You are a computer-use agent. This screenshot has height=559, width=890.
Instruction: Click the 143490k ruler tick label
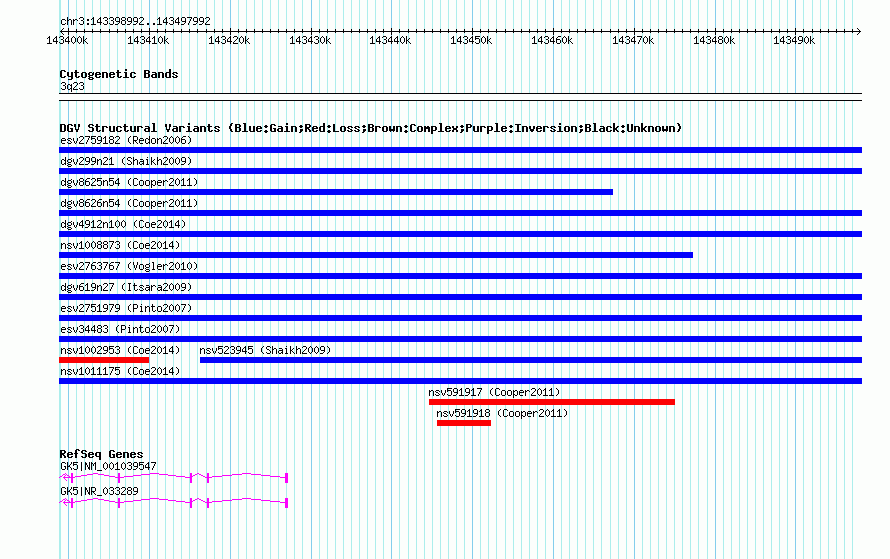[x=794, y=40]
